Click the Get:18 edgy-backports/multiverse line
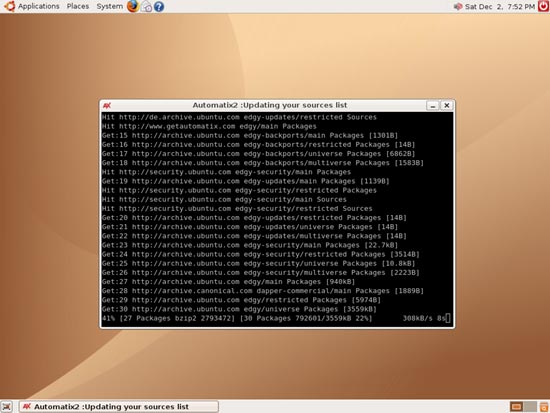Viewport: 550px width, 413px height. click(263, 163)
